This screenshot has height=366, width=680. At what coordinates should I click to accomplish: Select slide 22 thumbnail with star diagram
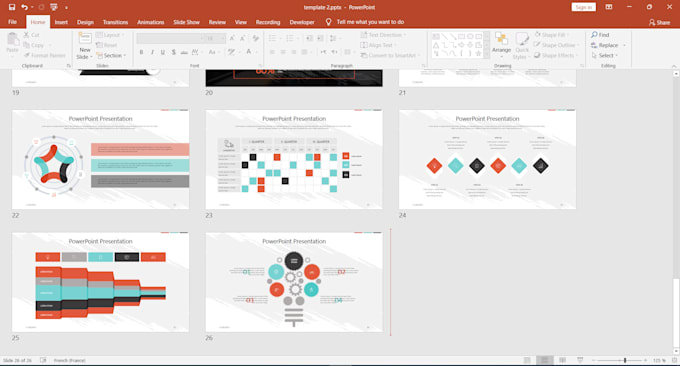pos(101,159)
